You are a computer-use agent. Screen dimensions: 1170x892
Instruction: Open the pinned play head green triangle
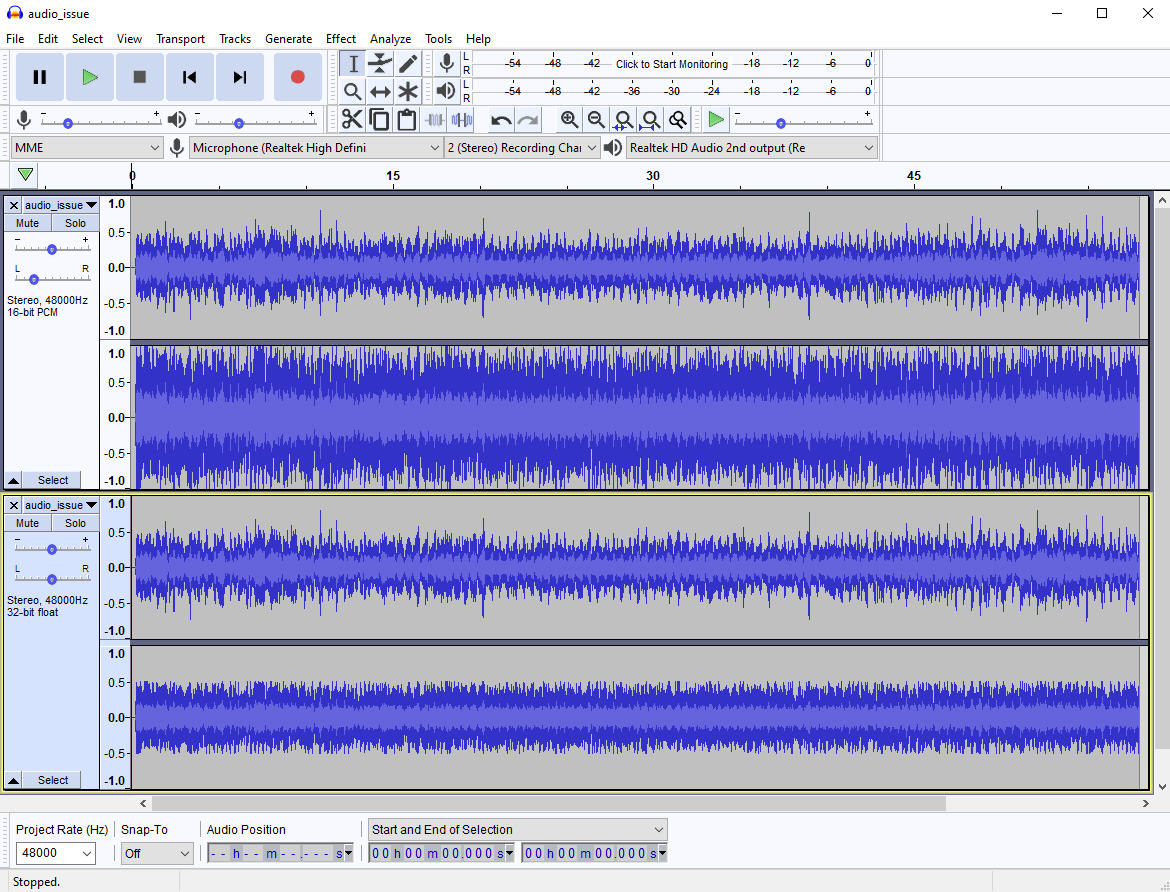pos(25,175)
